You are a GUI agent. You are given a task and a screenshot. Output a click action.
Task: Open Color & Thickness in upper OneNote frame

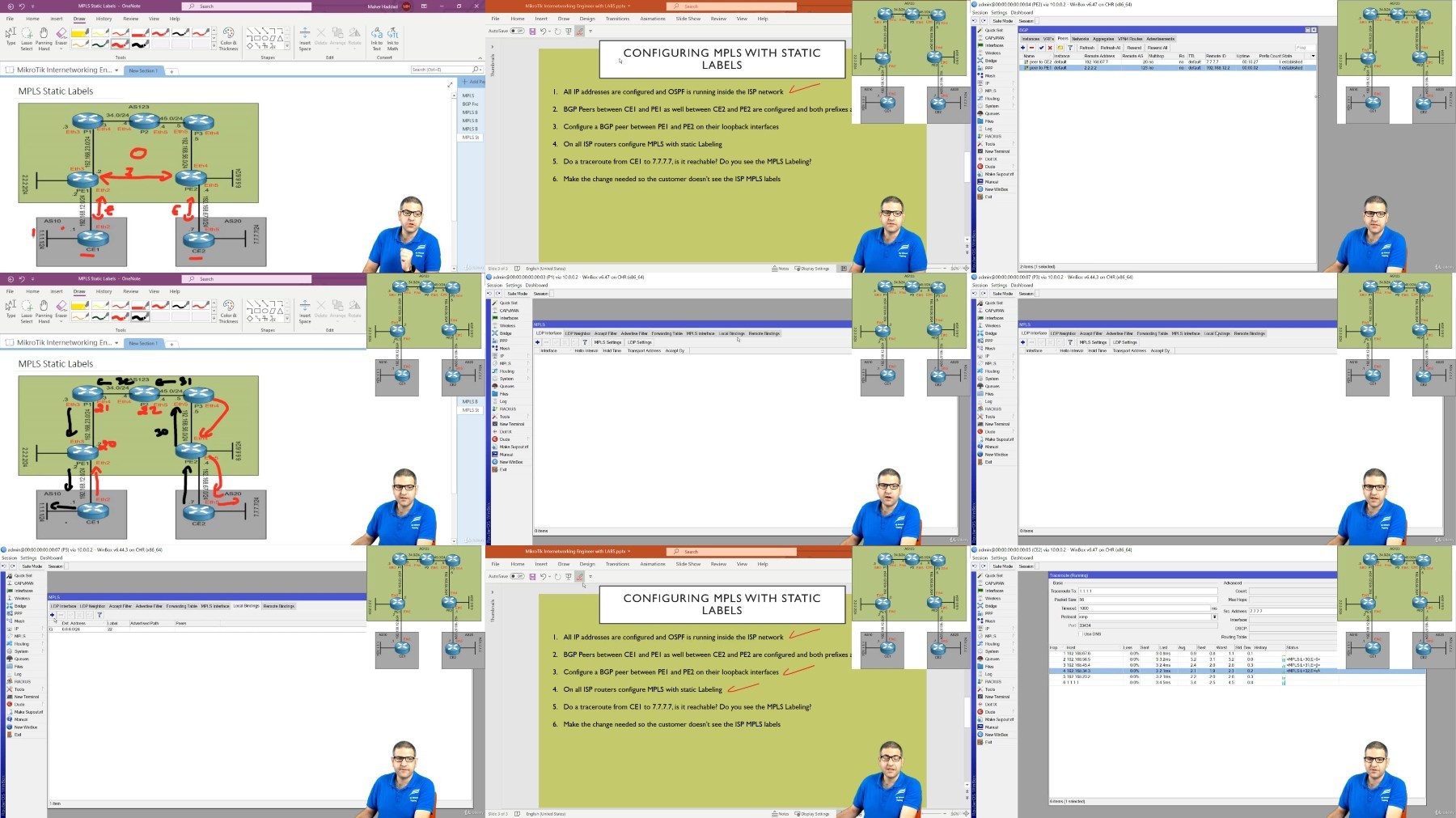click(x=228, y=39)
